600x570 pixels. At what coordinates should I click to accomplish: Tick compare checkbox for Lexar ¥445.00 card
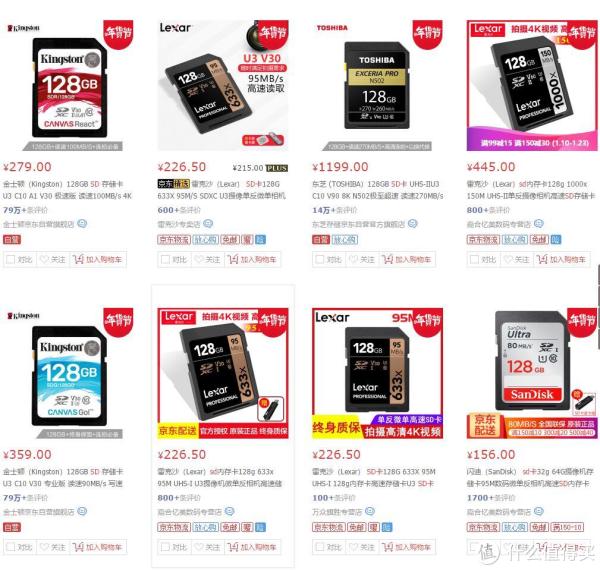pyautogui.click(x=474, y=259)
